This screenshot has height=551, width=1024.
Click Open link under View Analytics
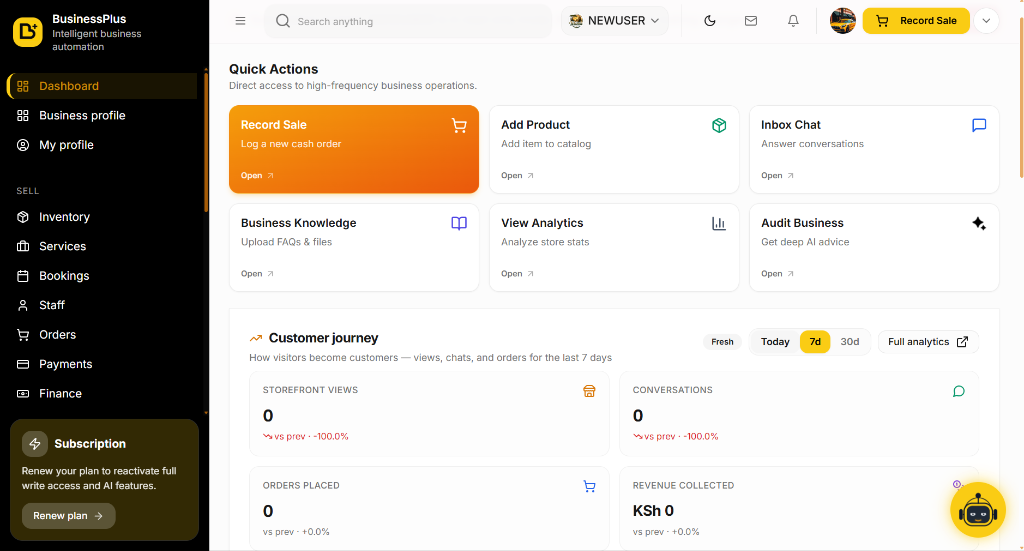tap(517, 274)
